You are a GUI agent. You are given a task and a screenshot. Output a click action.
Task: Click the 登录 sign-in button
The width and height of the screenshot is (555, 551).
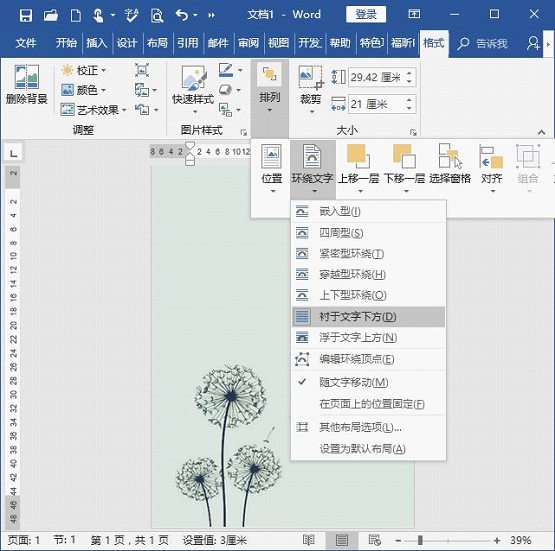coord(366,15)
